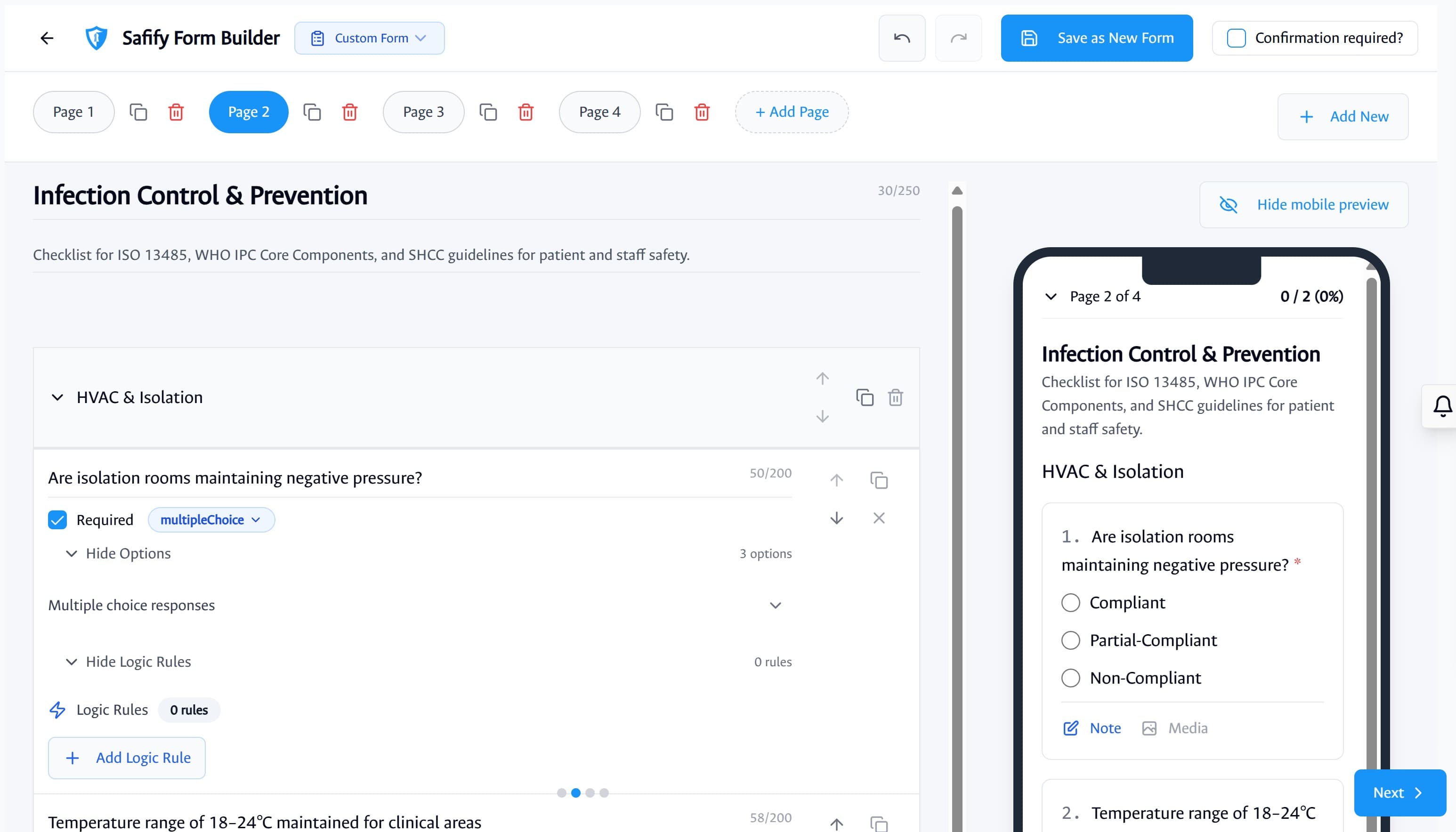Duplicate the HVAC & Isolation section

(865, 397)
